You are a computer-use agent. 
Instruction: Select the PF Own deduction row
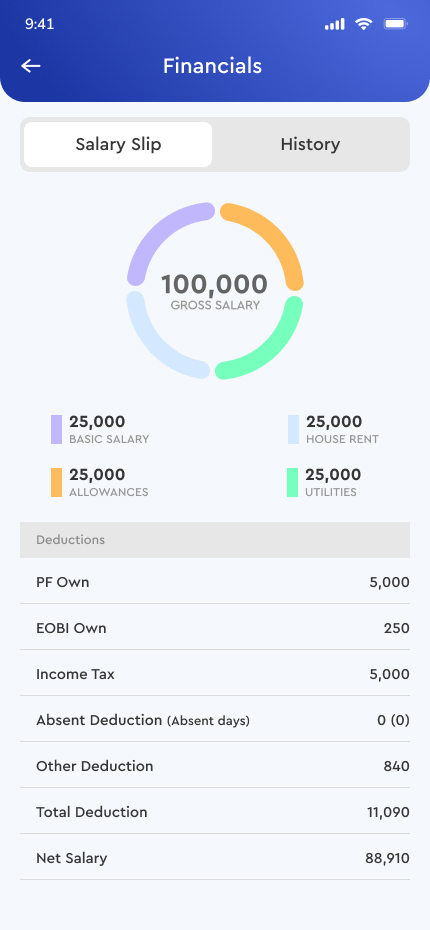click(x=215, y=581)
